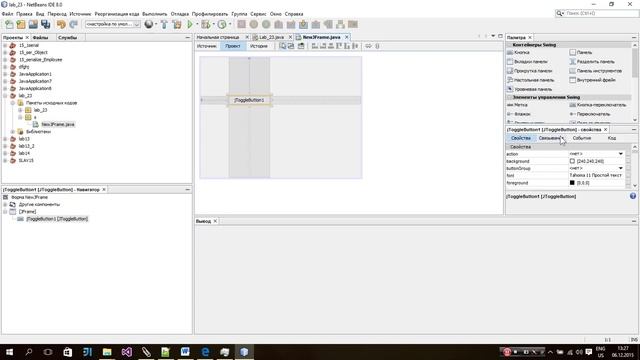Expand the lab13 project node
Screen dimensions: 640x360
5,139
